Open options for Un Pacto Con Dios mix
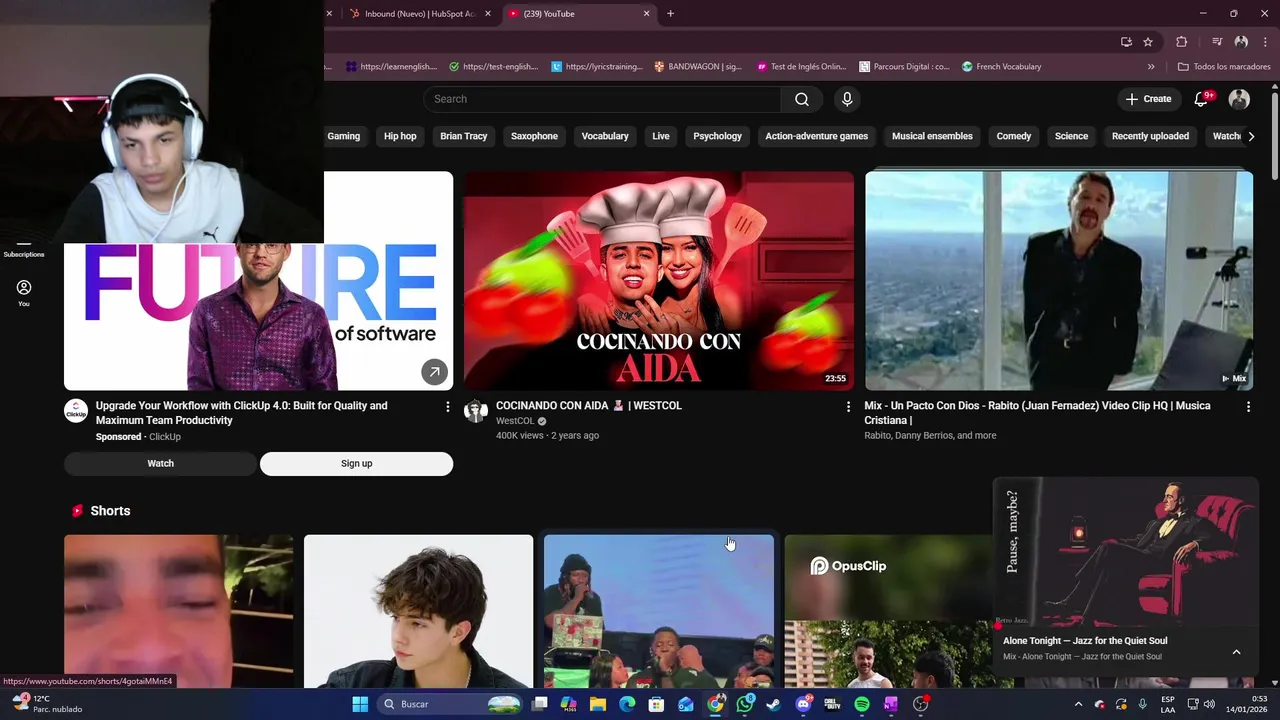Image resolution: width=1280 pixels, height=720 pixels. 1248,407
